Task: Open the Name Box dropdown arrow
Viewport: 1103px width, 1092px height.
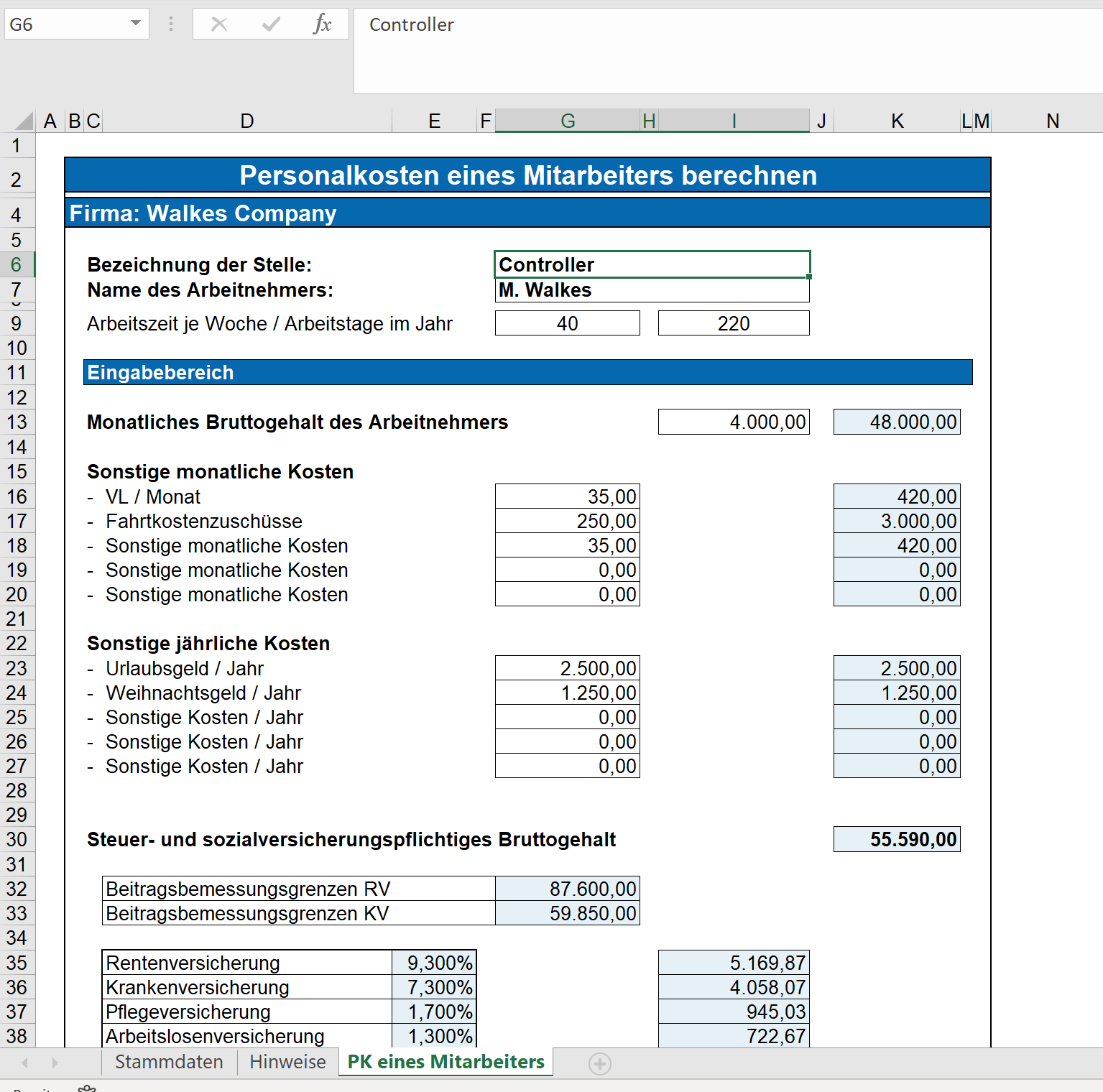Action: [136, 24]
